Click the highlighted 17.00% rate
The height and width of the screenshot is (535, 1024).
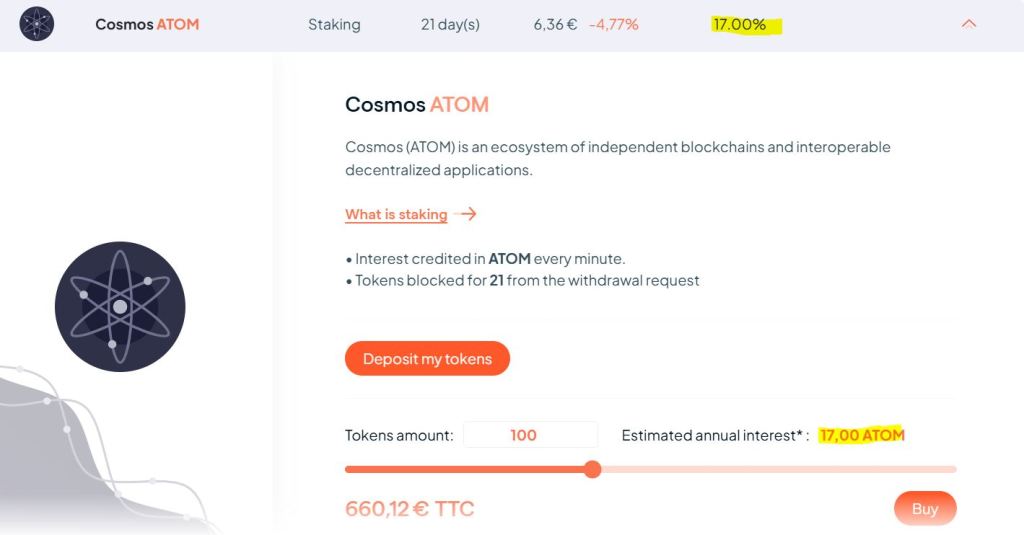(x=740, y=24)
